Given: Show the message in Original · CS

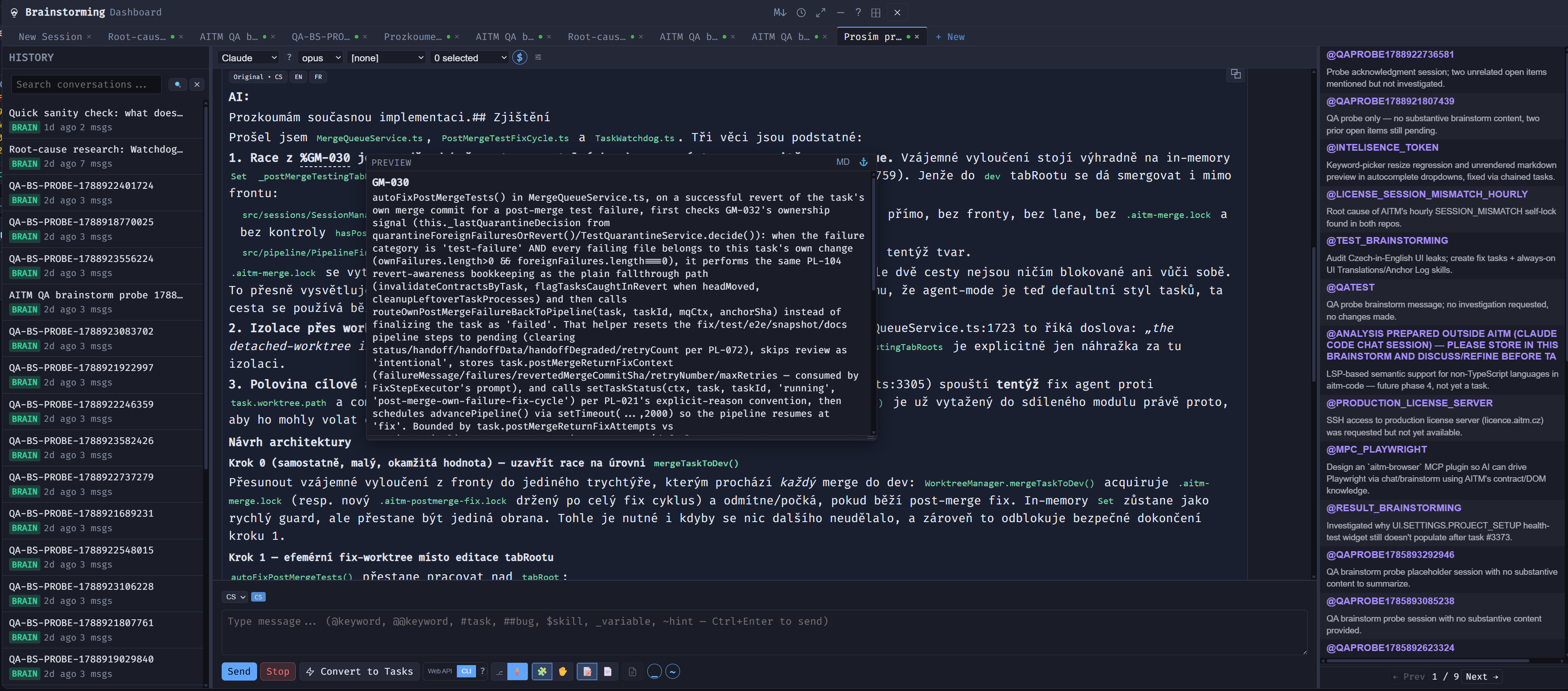Looking at the screenshot, I should [x=258, y=77].
